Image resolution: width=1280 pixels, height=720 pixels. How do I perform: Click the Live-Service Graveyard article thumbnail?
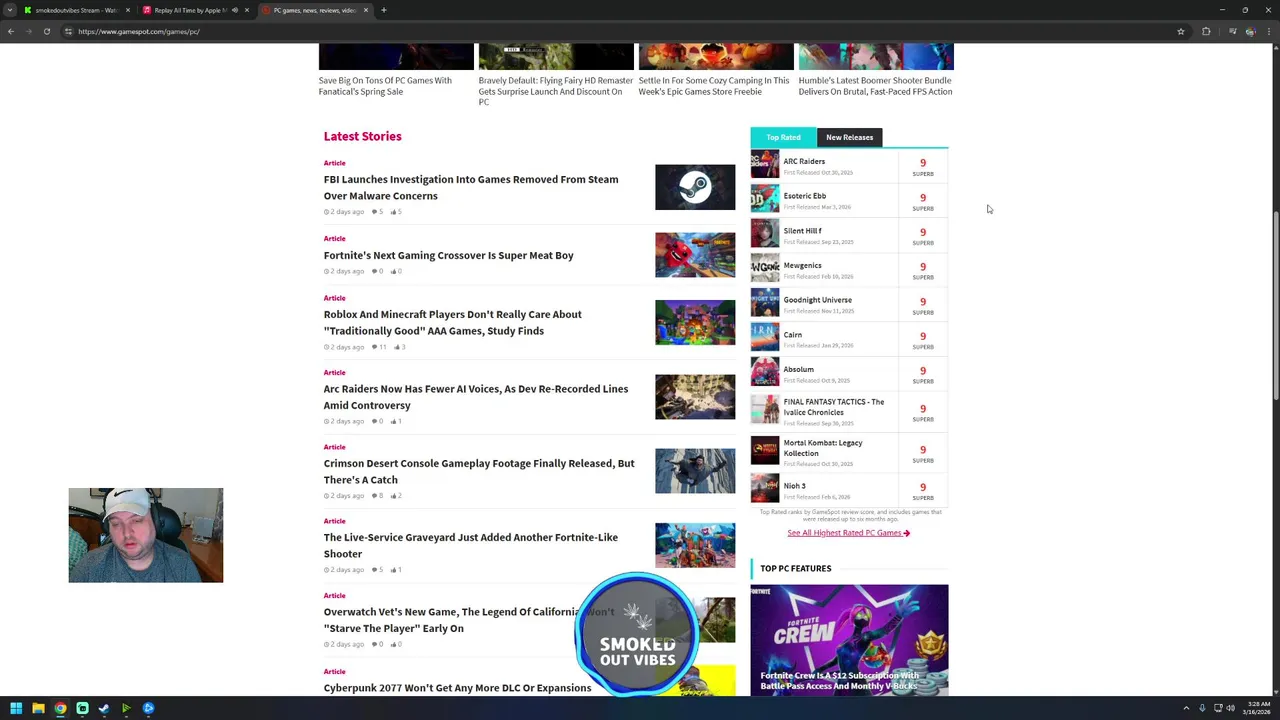click(695, 545)
